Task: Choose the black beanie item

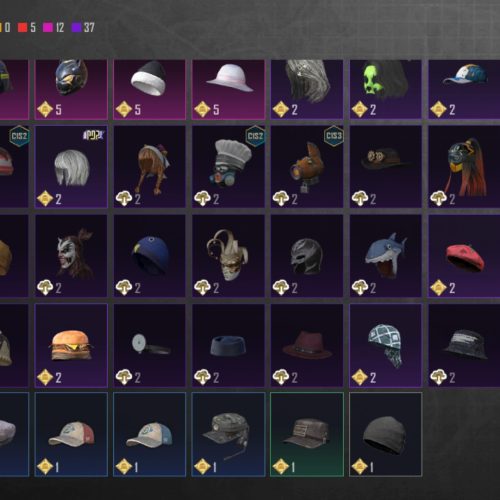Action: pyautogui.click(x=386, y=434)
